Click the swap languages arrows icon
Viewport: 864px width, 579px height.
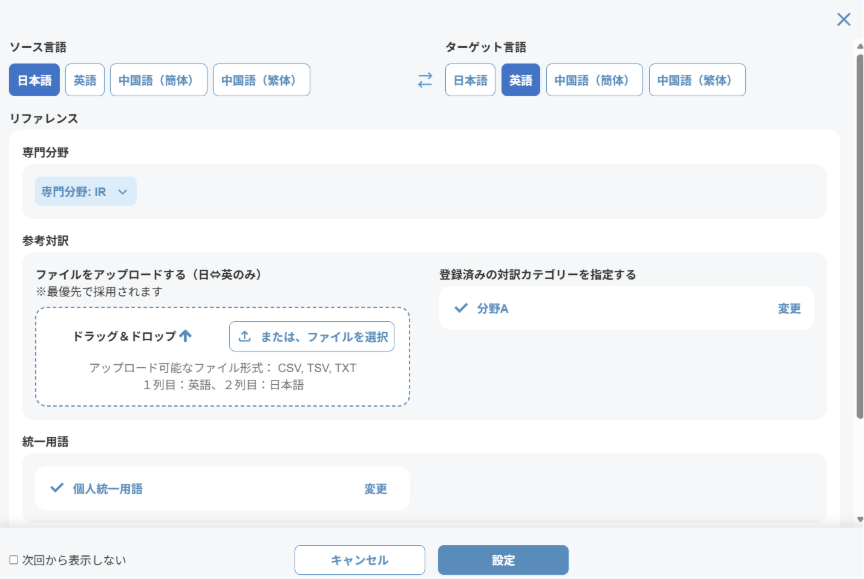point(425,81)
